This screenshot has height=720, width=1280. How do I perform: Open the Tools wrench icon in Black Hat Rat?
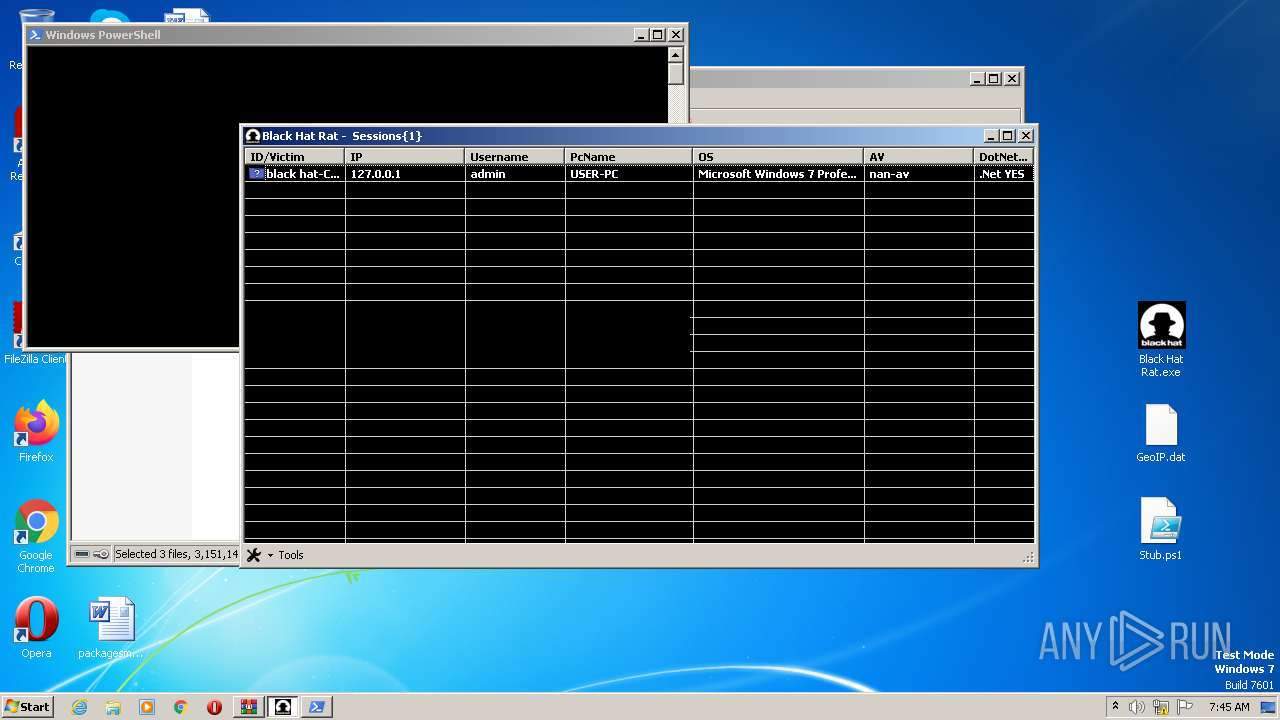pyautogui.click(x=254, y=555)
